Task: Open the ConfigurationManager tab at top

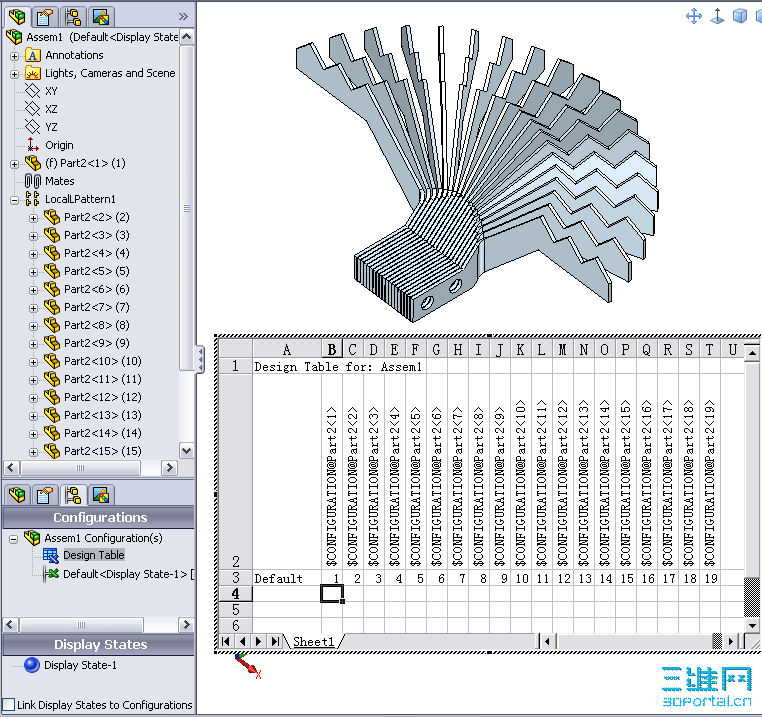Action: (73, 17)
